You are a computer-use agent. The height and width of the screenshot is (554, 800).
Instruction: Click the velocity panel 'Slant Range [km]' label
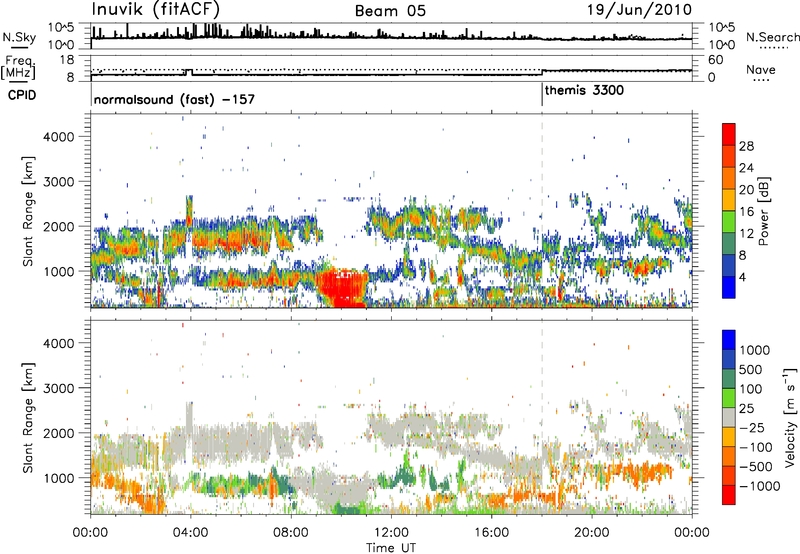(x=28, y=417)
